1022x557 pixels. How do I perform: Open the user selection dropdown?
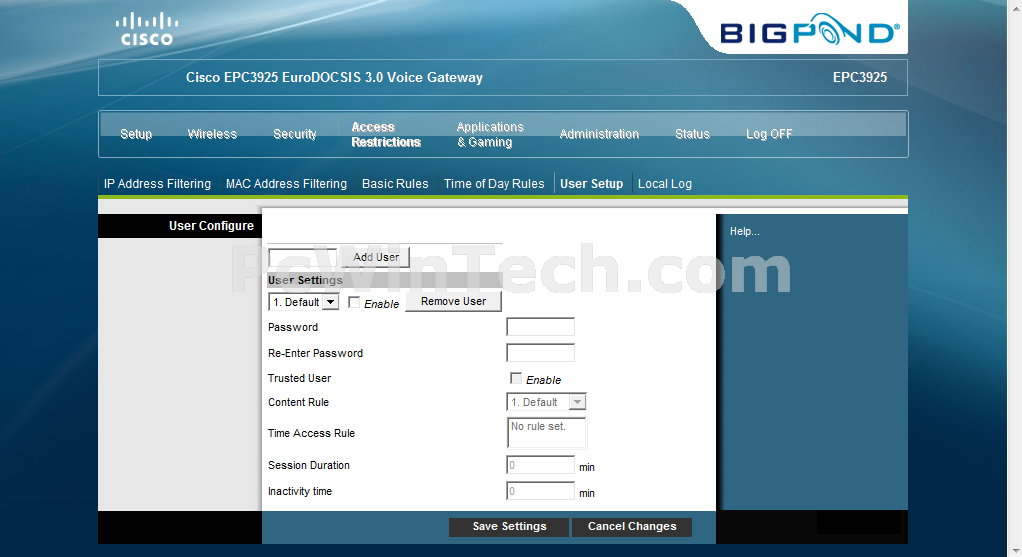[304, 302]
